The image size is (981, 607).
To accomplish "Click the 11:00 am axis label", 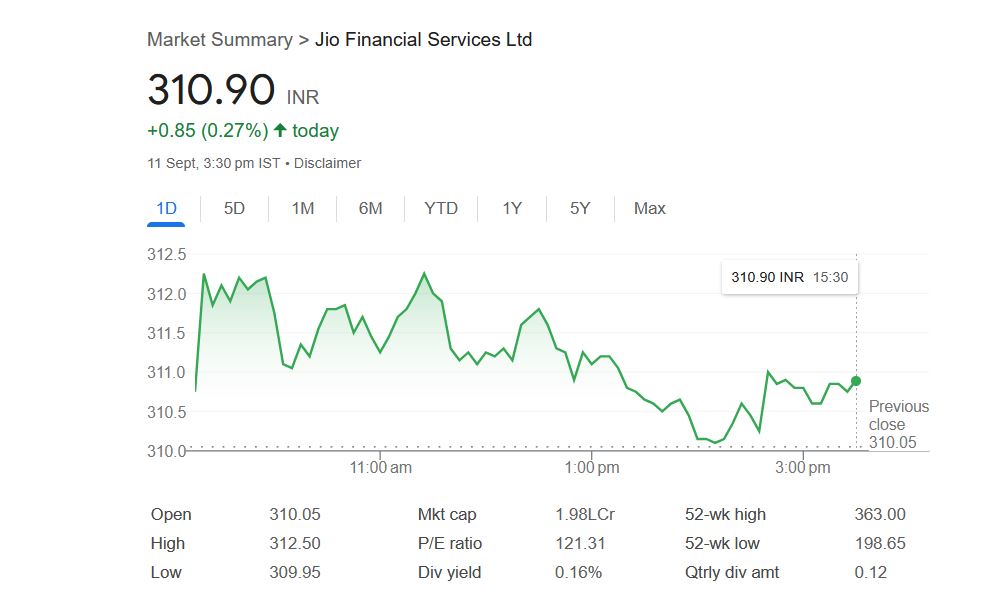I will [x=381, y=467].
